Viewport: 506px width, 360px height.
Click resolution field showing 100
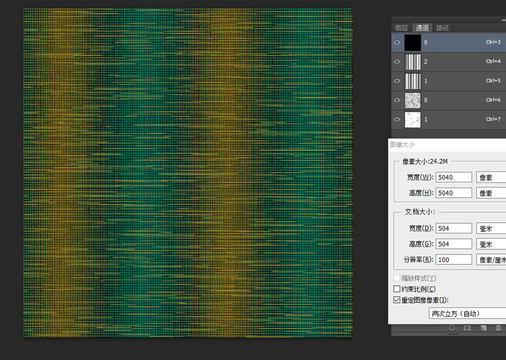[x=454, y=259]
